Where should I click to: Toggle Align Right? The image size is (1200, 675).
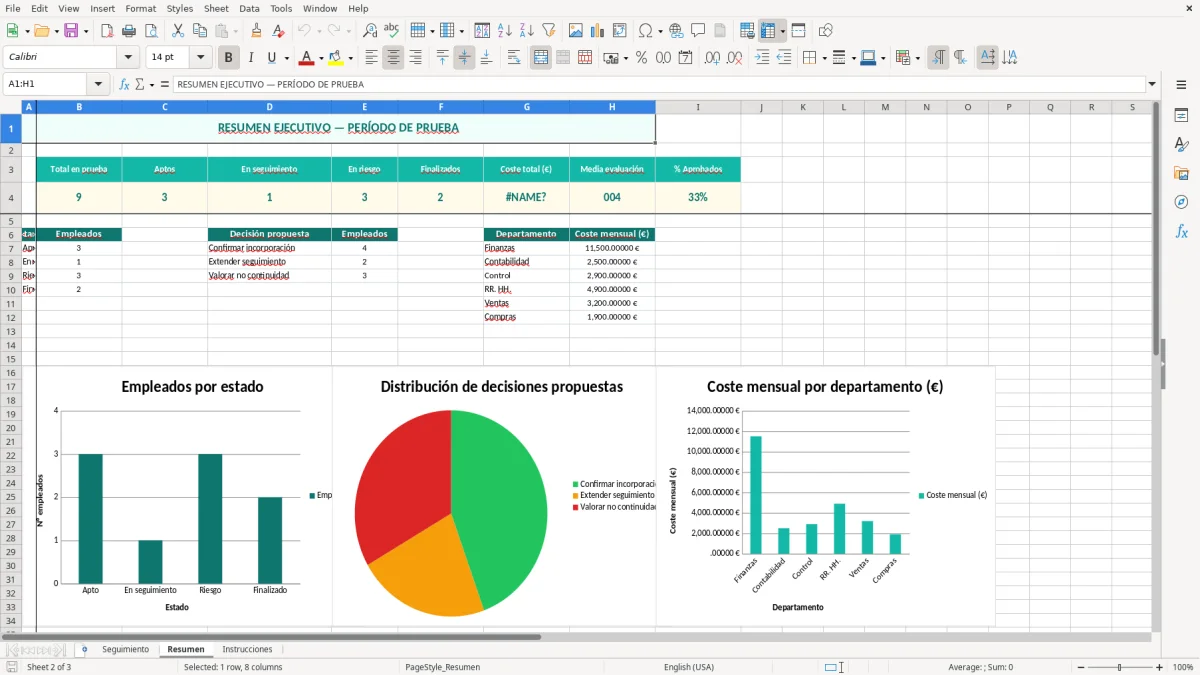tap(415, 58)
